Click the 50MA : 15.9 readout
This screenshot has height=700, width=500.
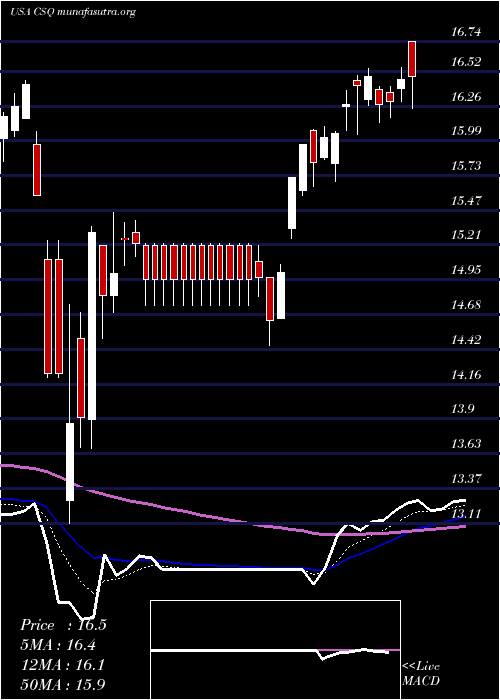(x=63, y=684)
